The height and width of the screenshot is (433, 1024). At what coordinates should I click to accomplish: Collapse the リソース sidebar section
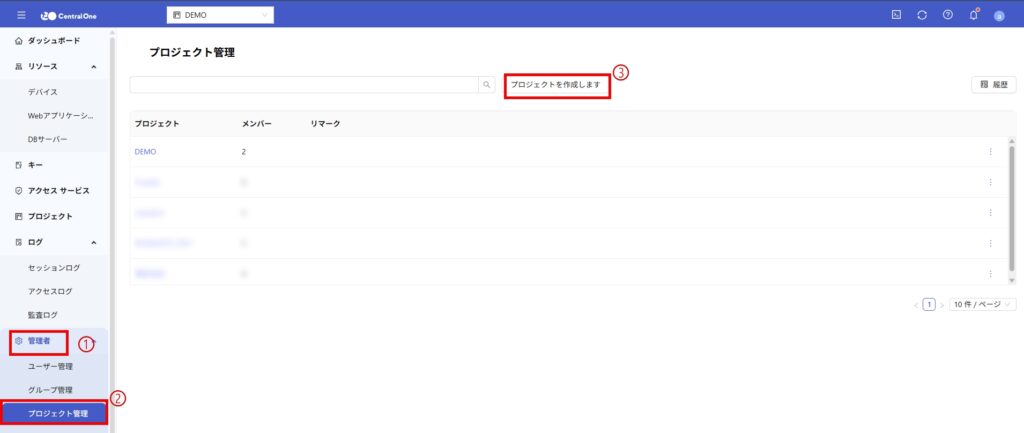point(93,66)
